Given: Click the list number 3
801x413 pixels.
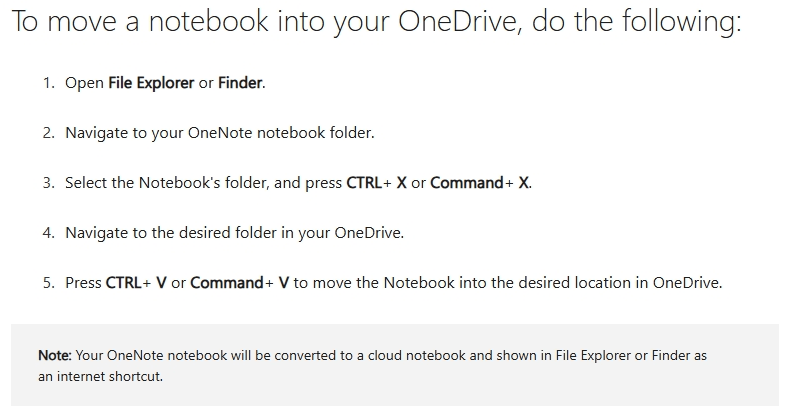Looking at the screenshot, I should 49,183.
